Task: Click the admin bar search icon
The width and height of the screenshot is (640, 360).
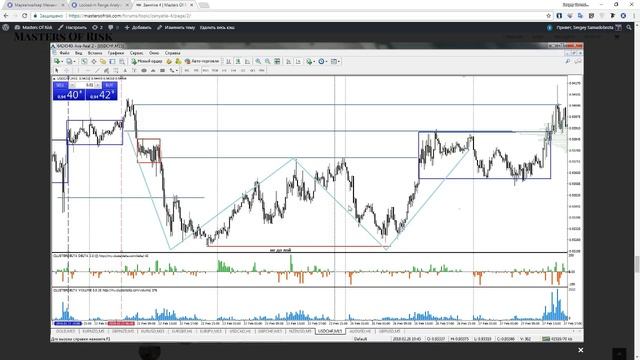Action: coord(629,27)
